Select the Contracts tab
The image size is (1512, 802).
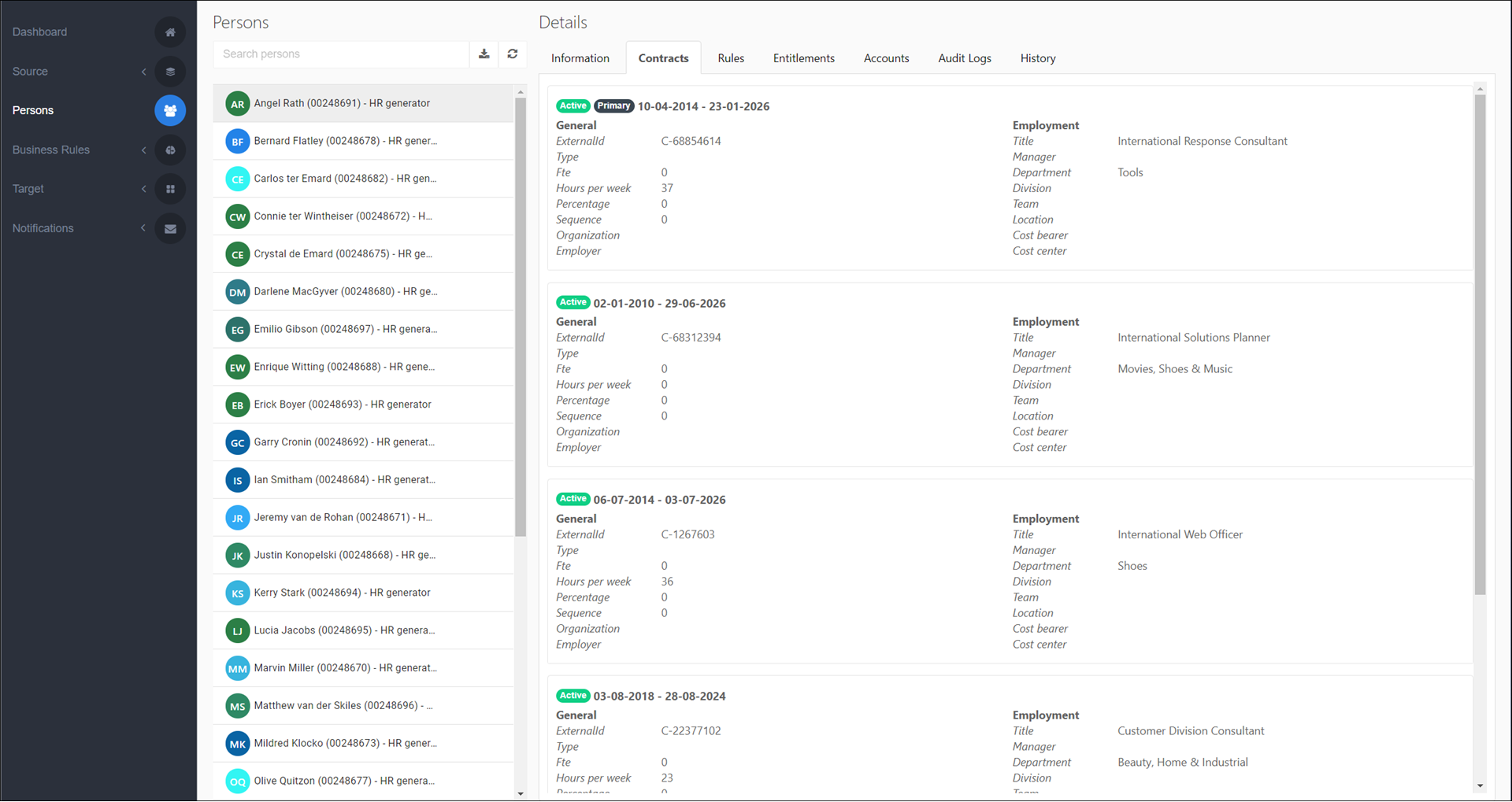664,58
